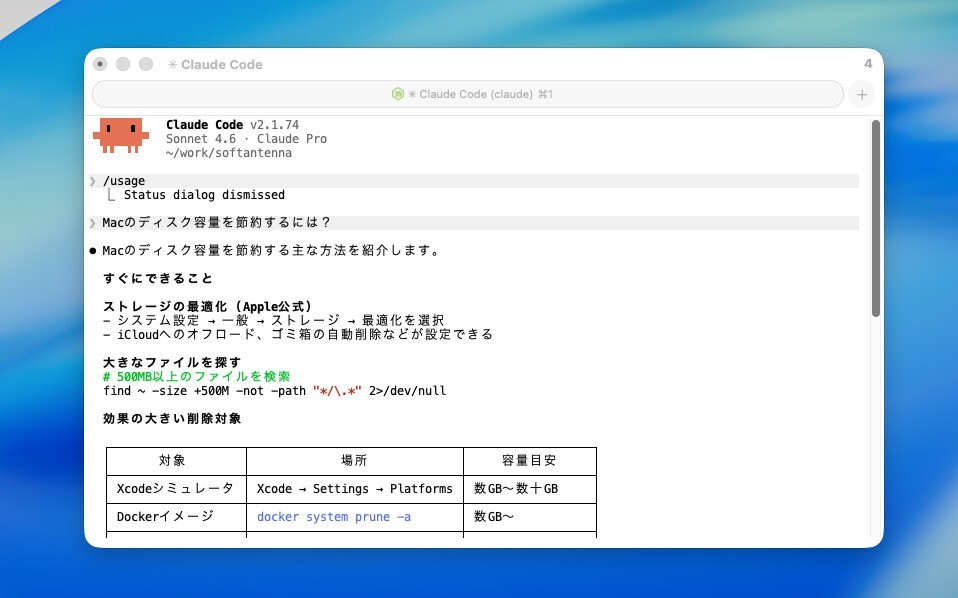958x598 pixels.
Task: Click the table header "場所"
Action: (354, 461)
